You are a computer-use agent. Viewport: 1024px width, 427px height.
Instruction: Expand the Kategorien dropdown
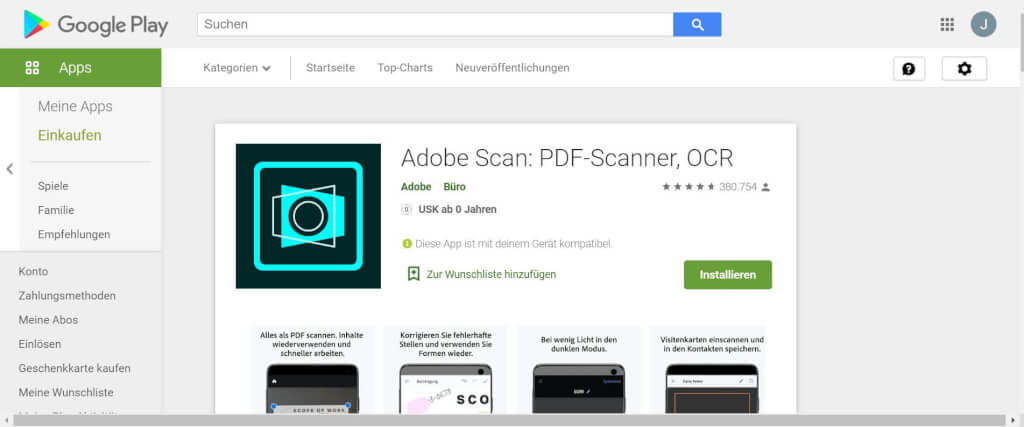click(x=237, y=68)
